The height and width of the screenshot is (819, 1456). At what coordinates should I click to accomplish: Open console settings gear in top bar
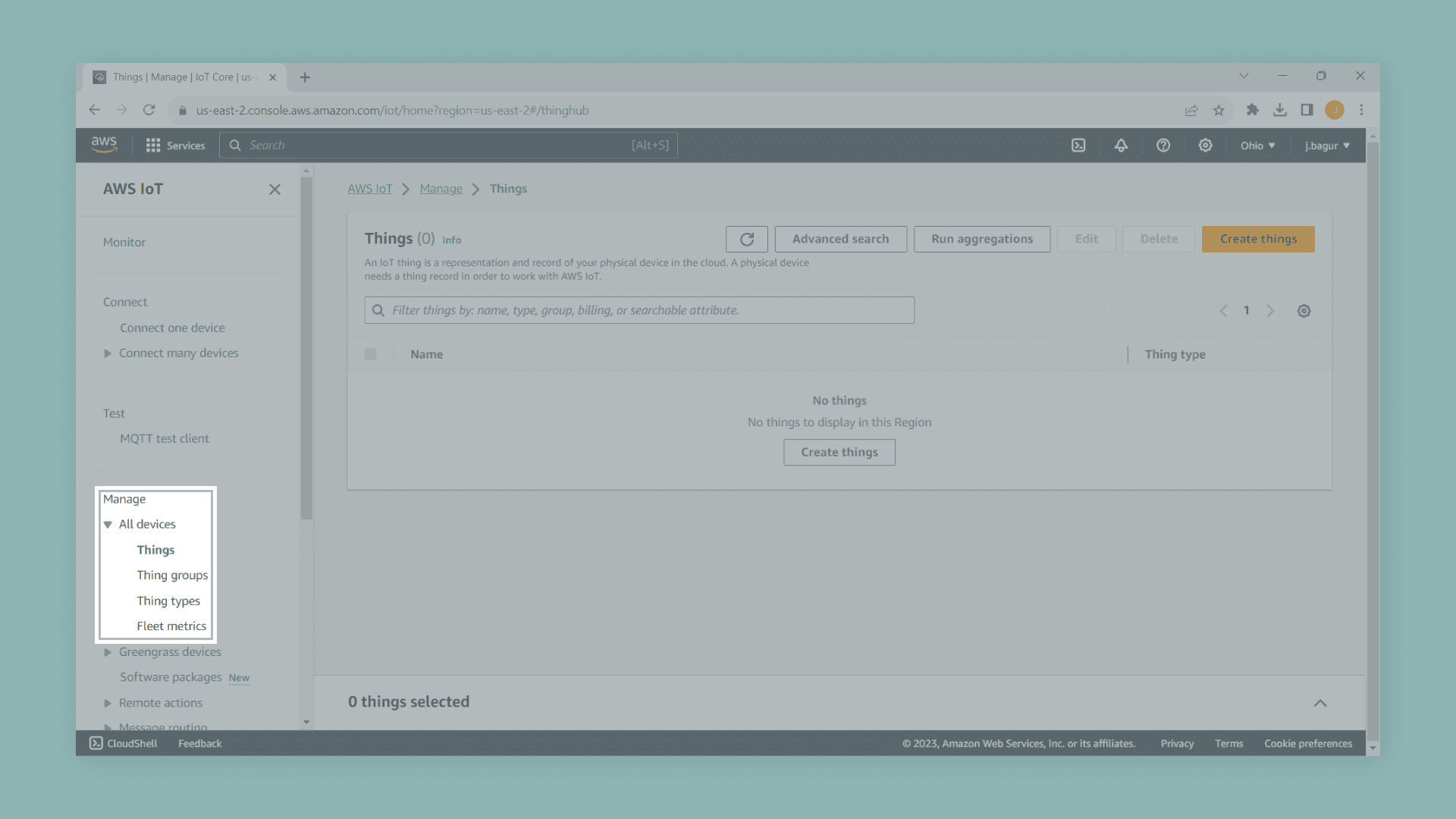coord(1205,146)
